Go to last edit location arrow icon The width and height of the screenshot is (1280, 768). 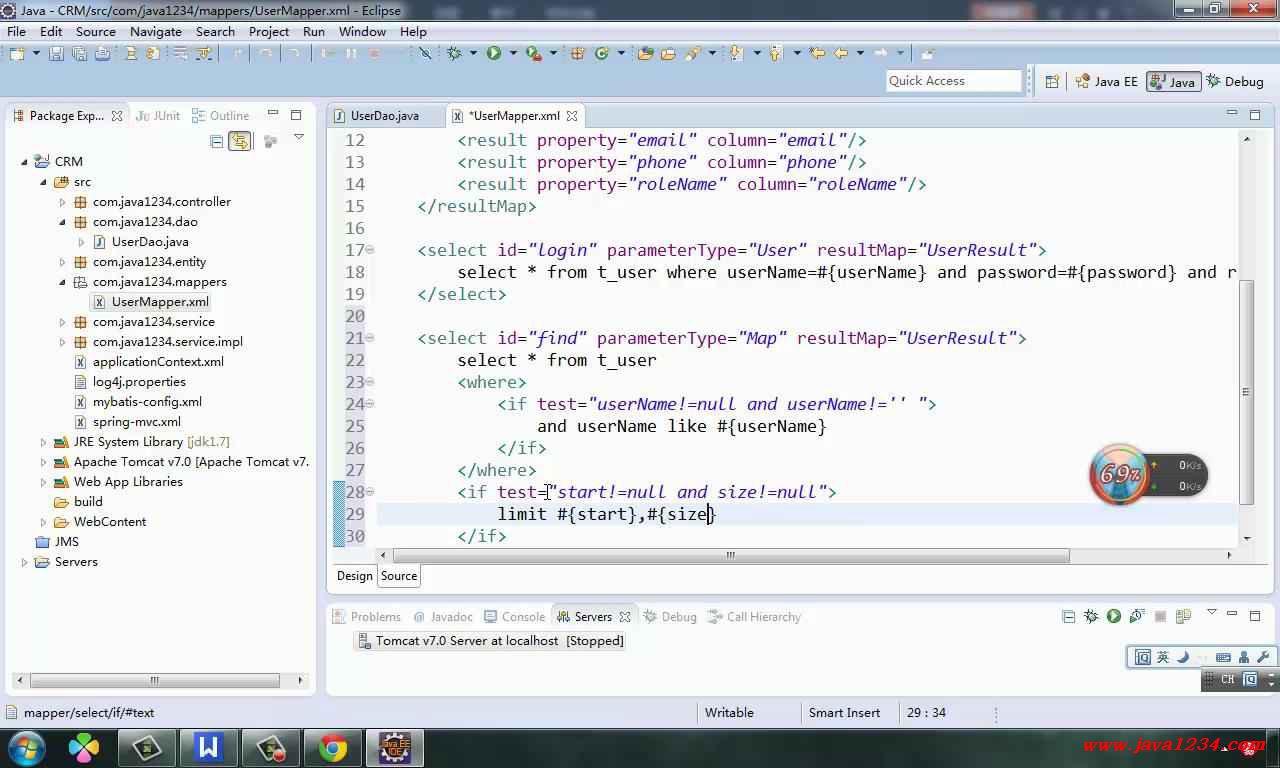pyautogui.click(x=818, y=53)
